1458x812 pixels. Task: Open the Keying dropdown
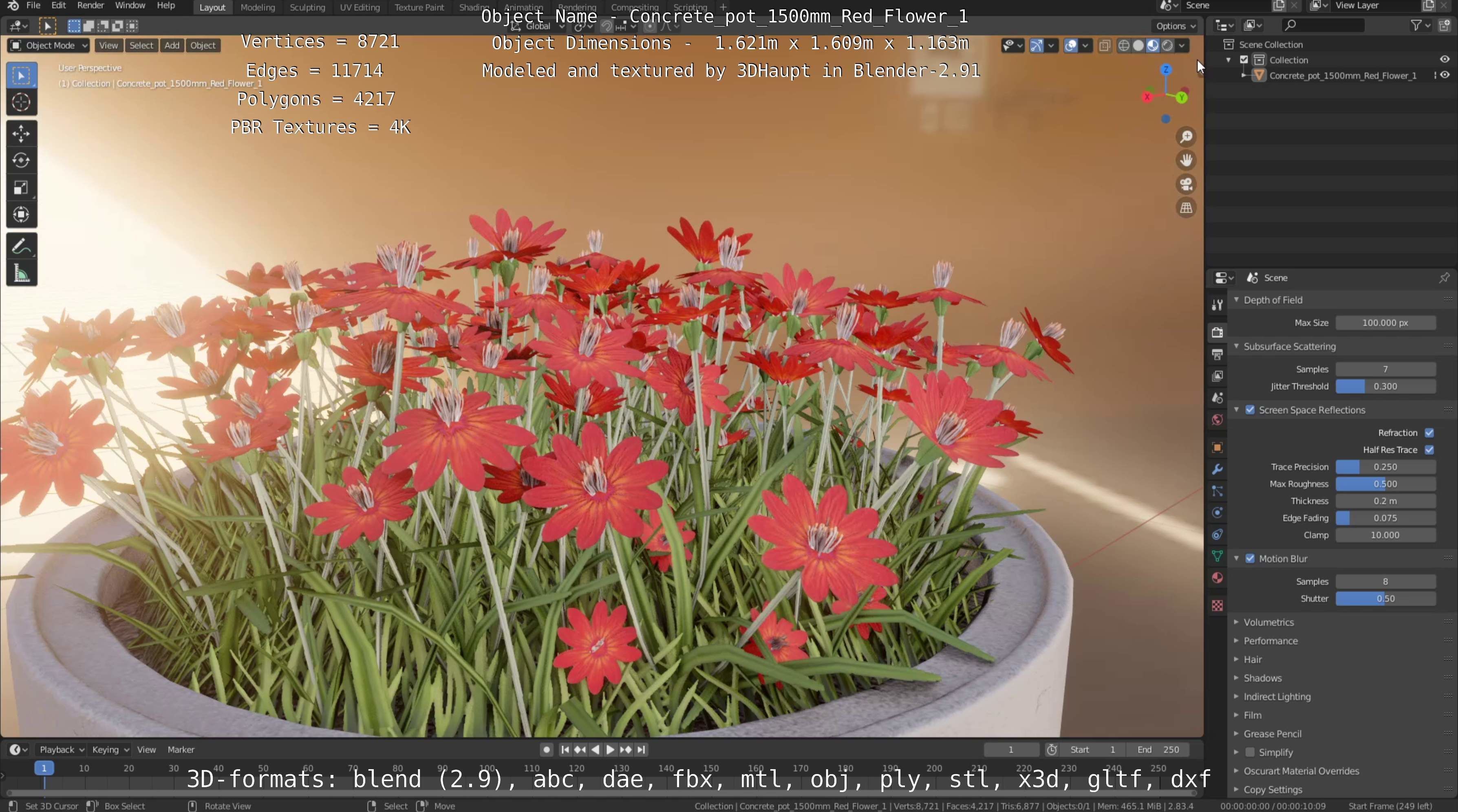coord(110,749)
